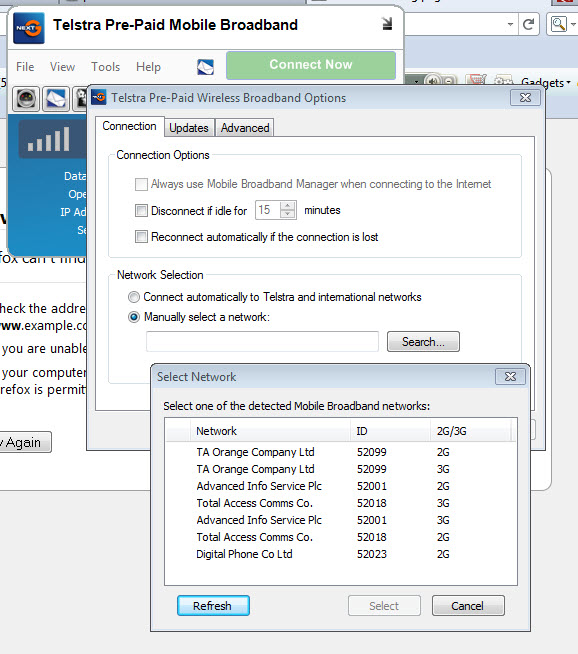The width and height of the screenshot is (578, 654).
Task: Open the File menu
Action: [25, 67]
